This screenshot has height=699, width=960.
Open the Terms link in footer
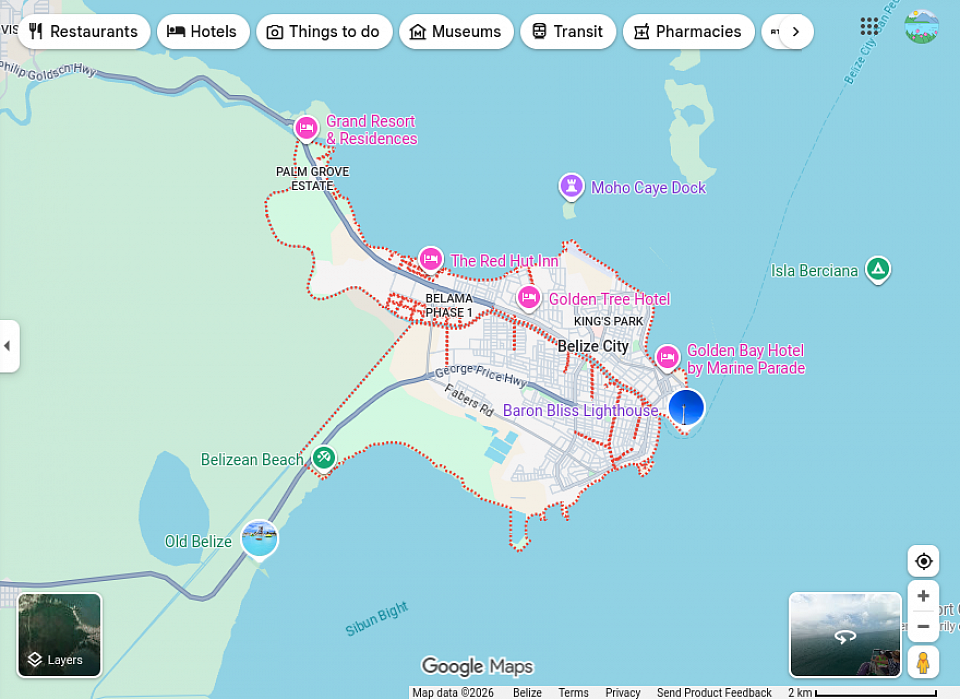click(573, 692)
